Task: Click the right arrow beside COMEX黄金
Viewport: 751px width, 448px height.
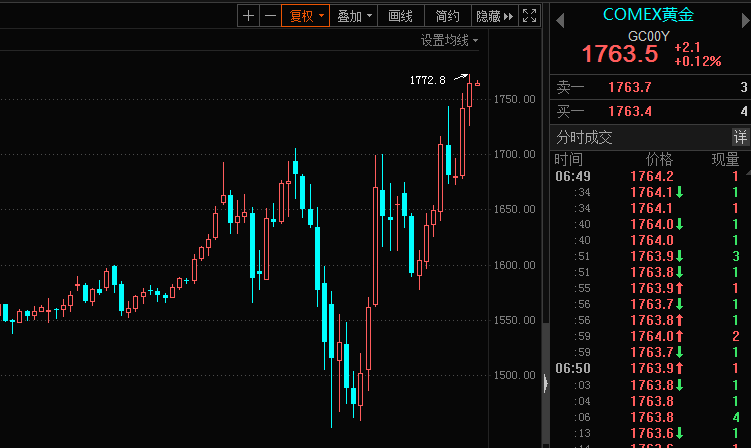Action: click(741, 19)
